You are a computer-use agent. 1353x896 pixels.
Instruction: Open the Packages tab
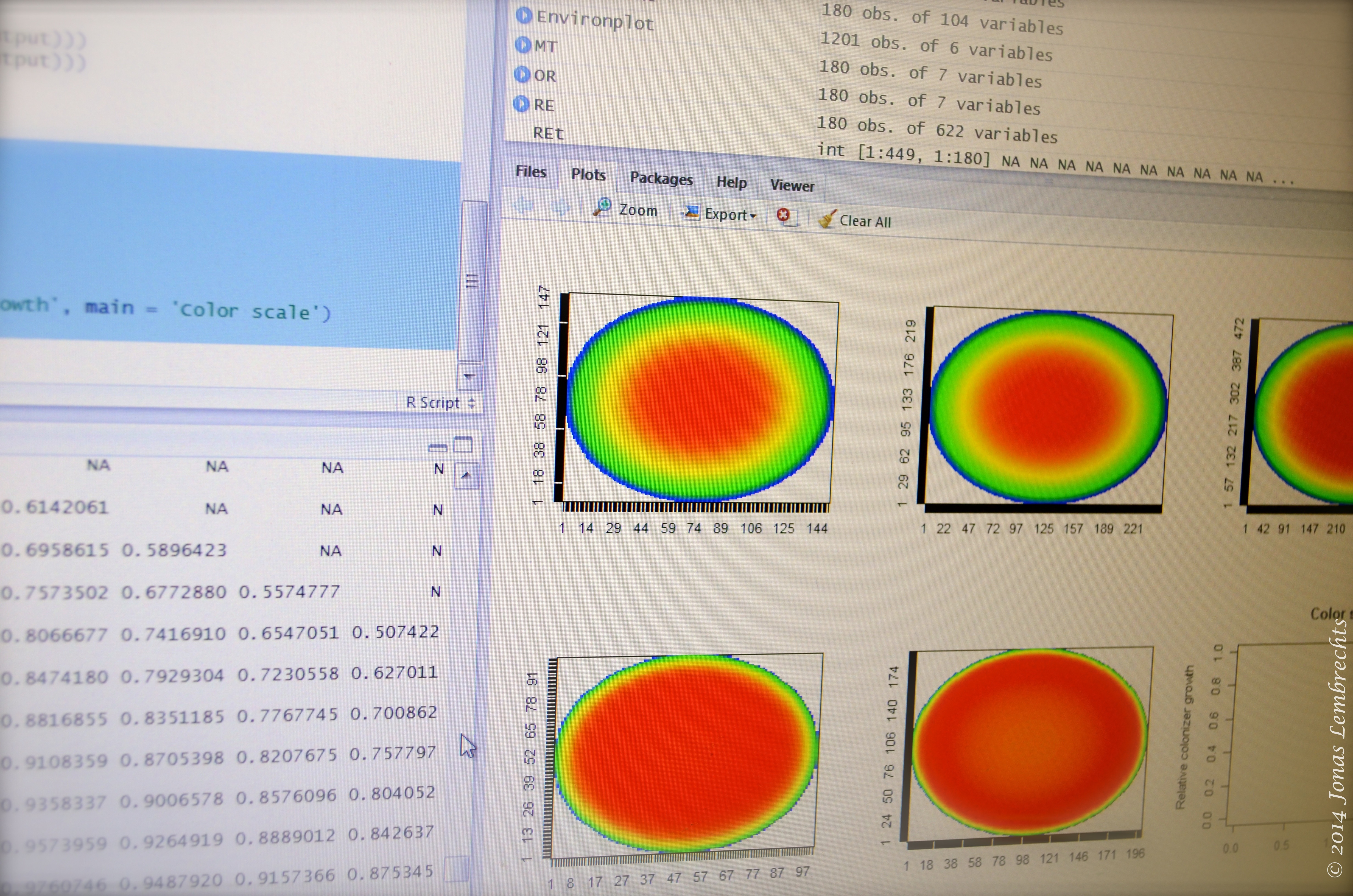click(661, 179)
